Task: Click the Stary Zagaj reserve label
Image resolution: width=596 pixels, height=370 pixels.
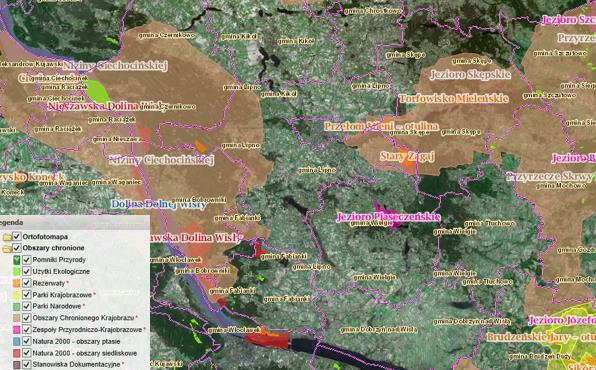Action: click(407, 156)
